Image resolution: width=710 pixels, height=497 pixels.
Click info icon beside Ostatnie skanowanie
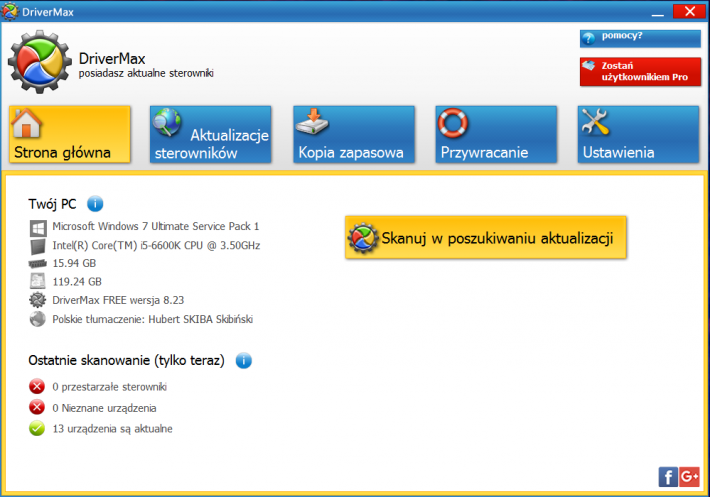pos(244,360)
